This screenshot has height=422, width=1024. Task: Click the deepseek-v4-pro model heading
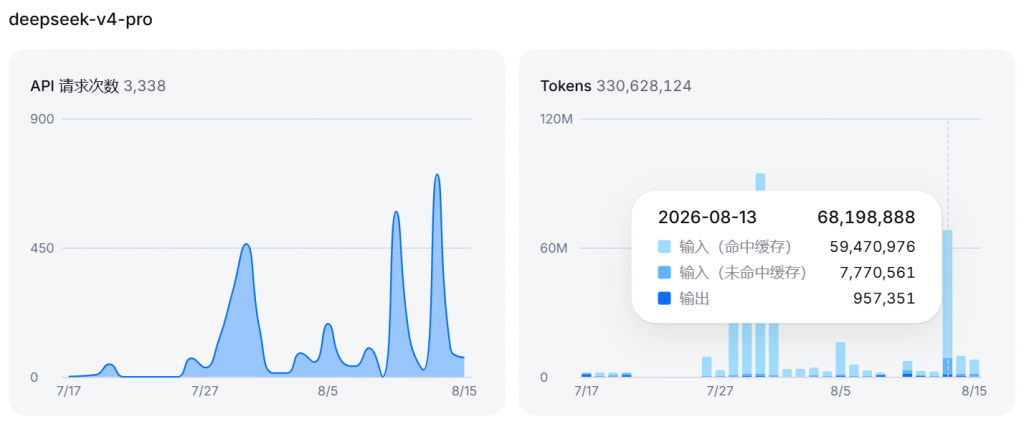80,20
